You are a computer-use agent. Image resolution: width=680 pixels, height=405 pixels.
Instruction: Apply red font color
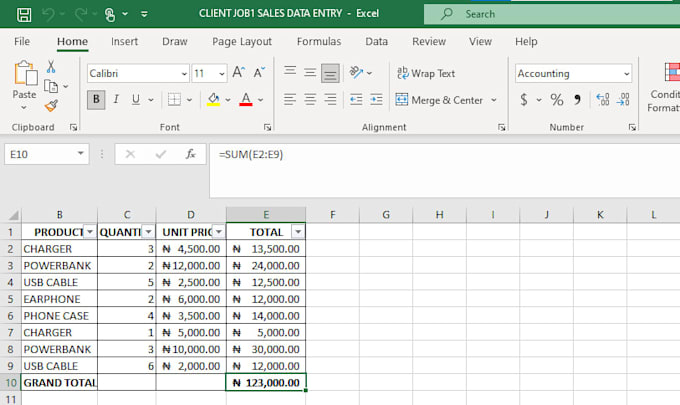pyautogui.click(x=246, y=100)
